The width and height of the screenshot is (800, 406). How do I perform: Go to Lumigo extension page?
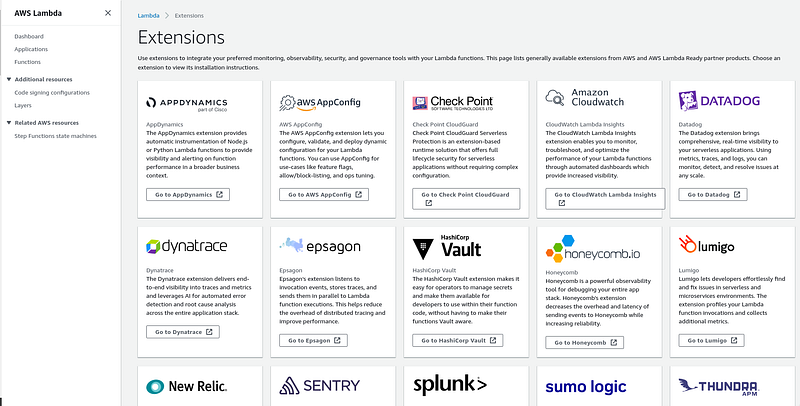pos(711,340)
